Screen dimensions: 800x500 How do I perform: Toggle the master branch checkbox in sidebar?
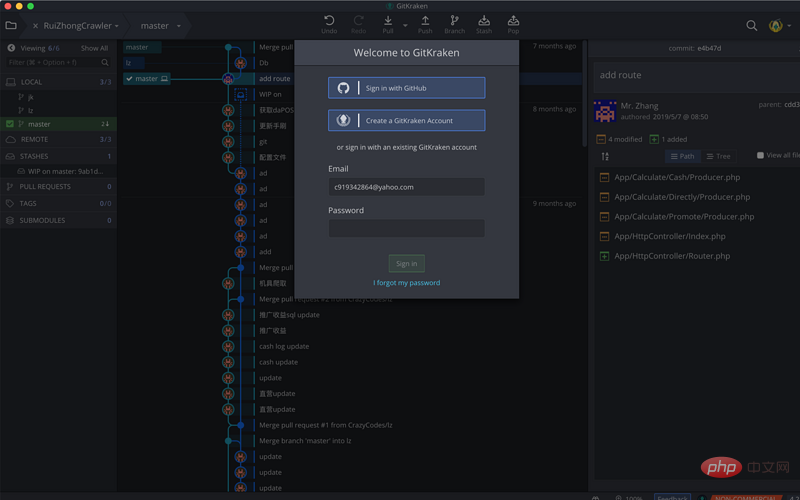(x=10, y=124)
